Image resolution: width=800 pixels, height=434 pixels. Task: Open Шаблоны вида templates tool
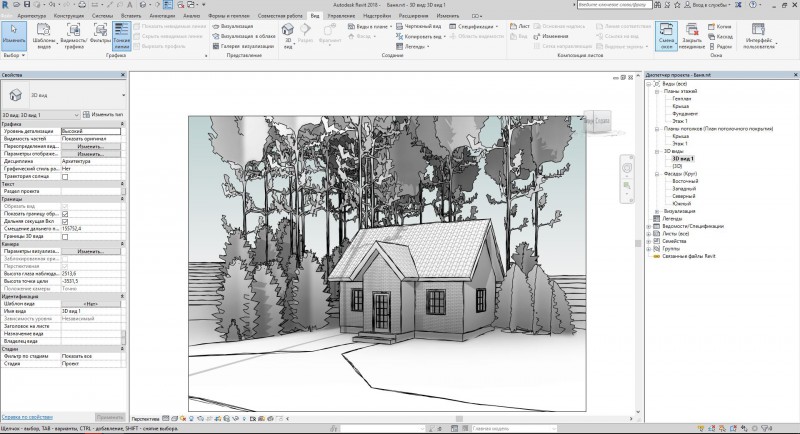coord(44,35)
